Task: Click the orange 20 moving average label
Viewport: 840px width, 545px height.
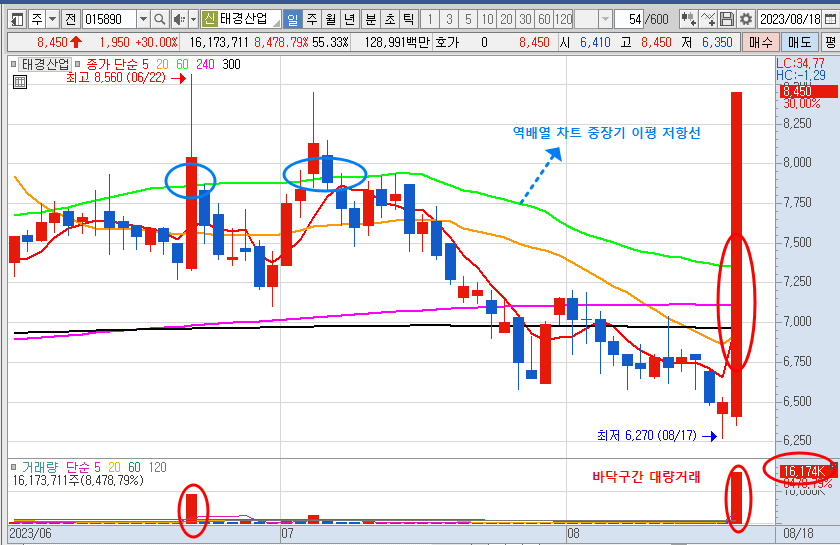Action: coord(162,64)
